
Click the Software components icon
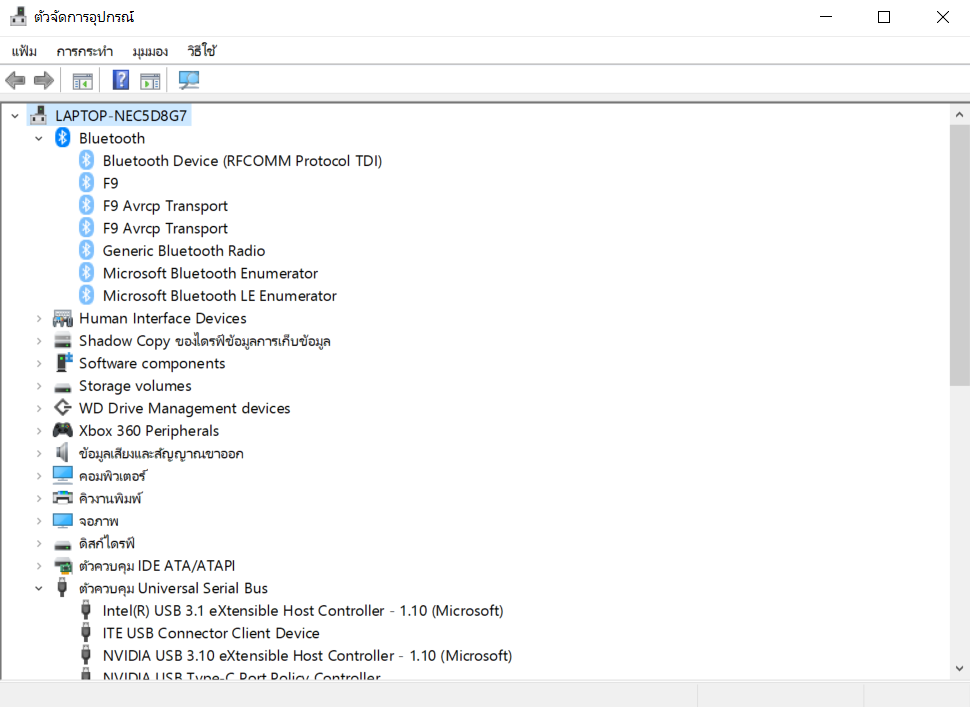tap(62, 363)
